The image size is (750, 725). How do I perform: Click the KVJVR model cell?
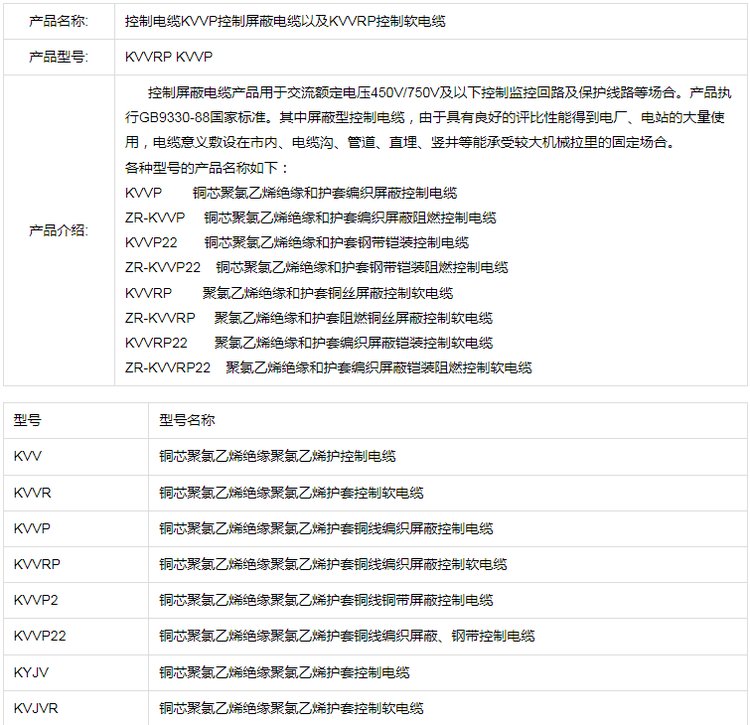pos(76,708)
